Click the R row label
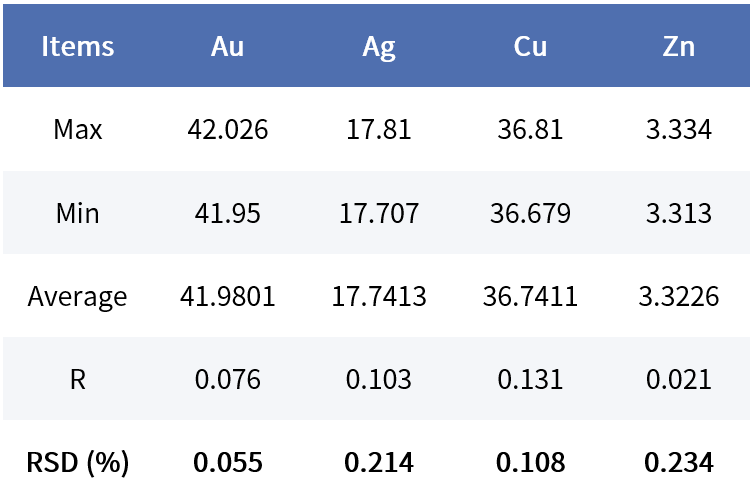The height and width of the screenshot is (502, 756). tap(78, 380)
